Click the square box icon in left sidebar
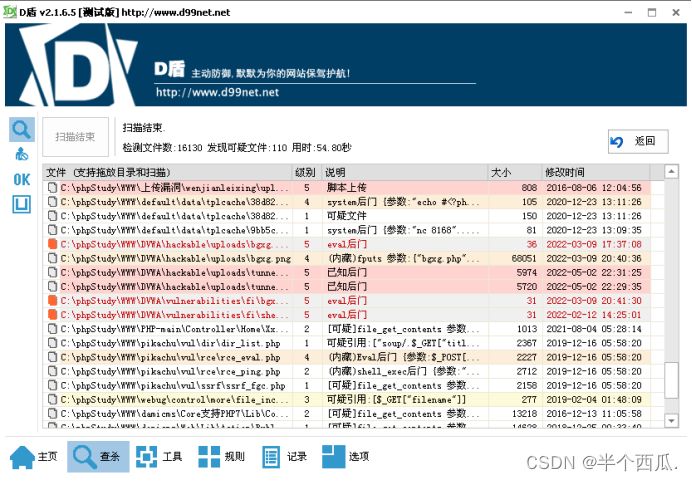 [22, 204]
